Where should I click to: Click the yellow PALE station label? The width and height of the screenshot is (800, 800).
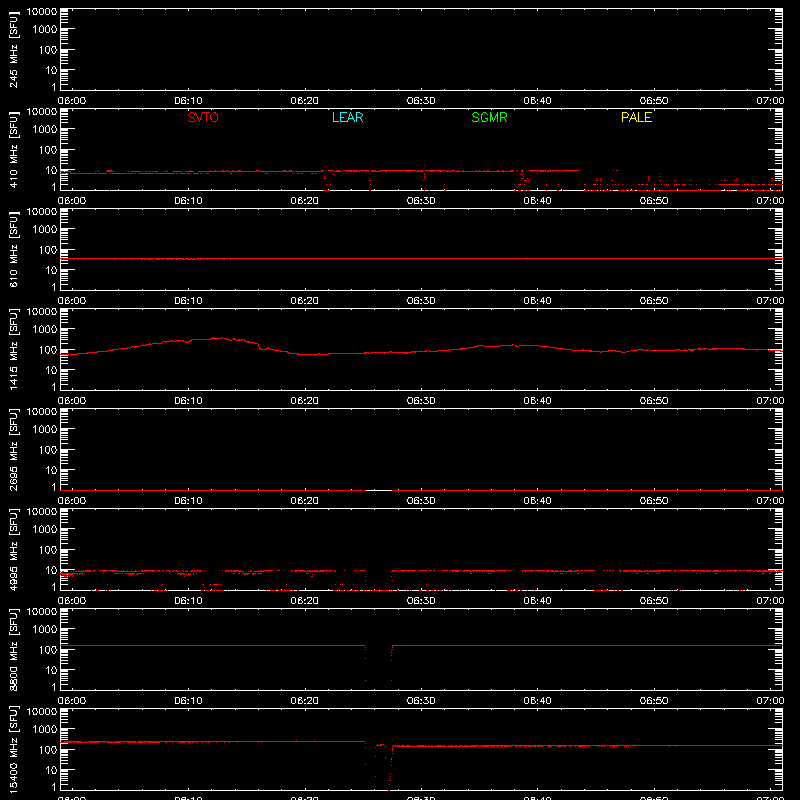click(x=636, y=117)
